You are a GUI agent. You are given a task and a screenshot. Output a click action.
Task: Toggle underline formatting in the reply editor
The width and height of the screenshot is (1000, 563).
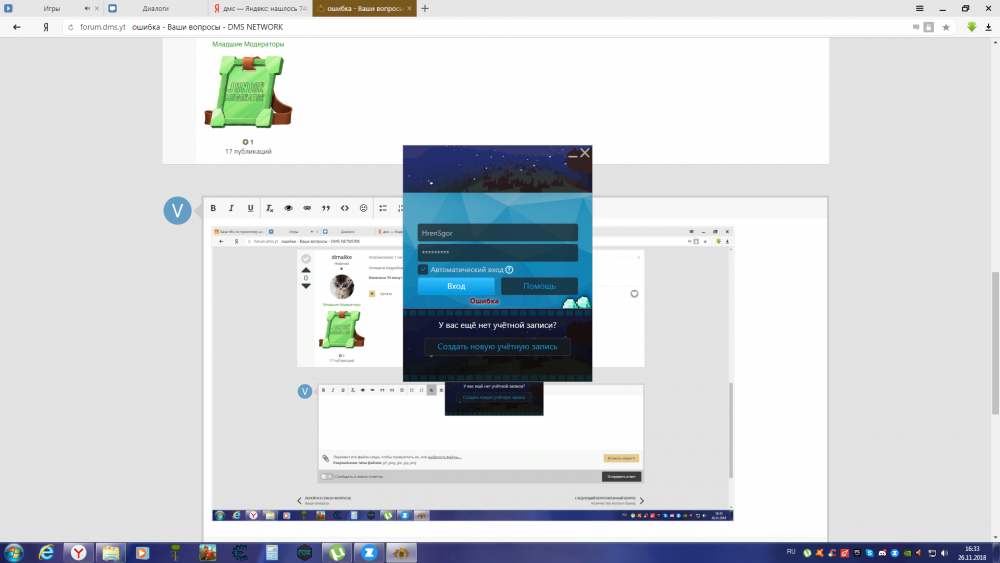tap(250, 208)
